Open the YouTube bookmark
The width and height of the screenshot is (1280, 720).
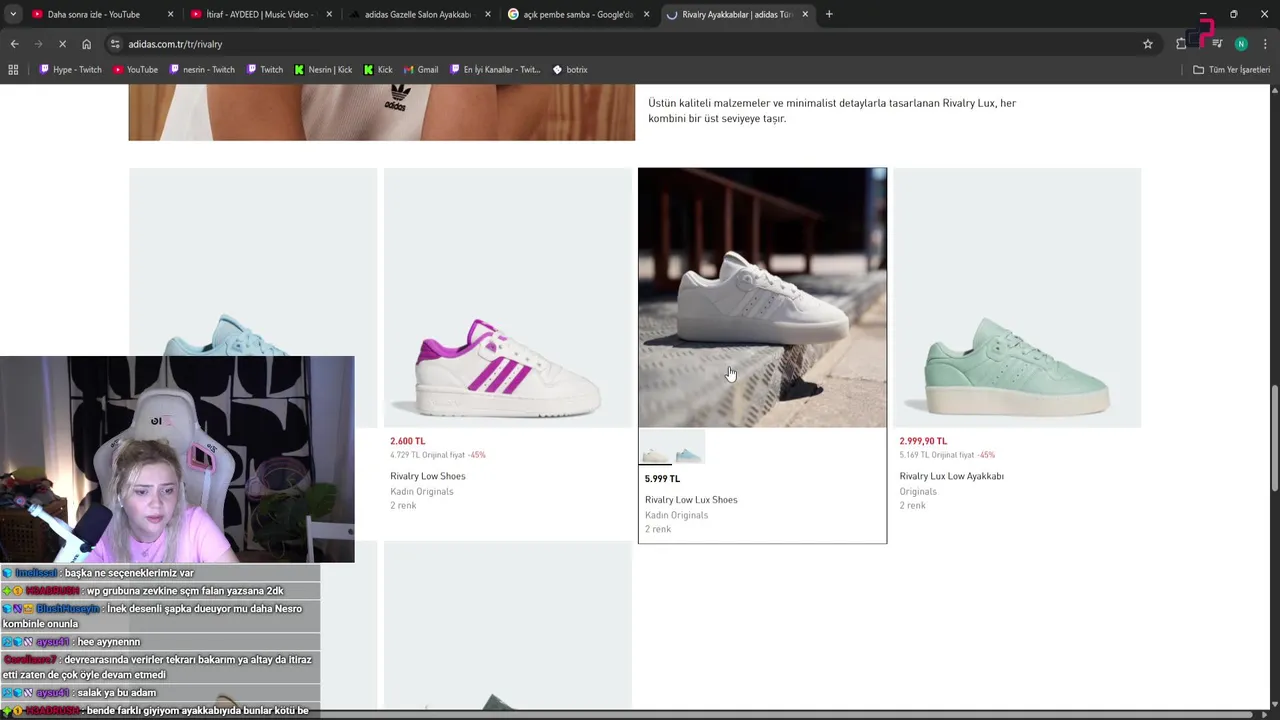135,70
